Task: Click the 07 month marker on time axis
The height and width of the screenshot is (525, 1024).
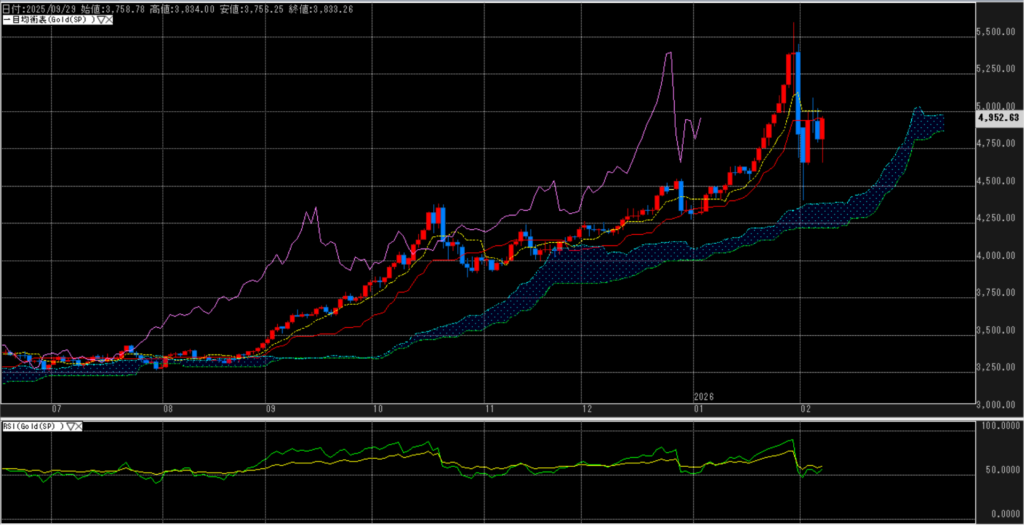Action: pyautogui.click(x=57, y=408)
